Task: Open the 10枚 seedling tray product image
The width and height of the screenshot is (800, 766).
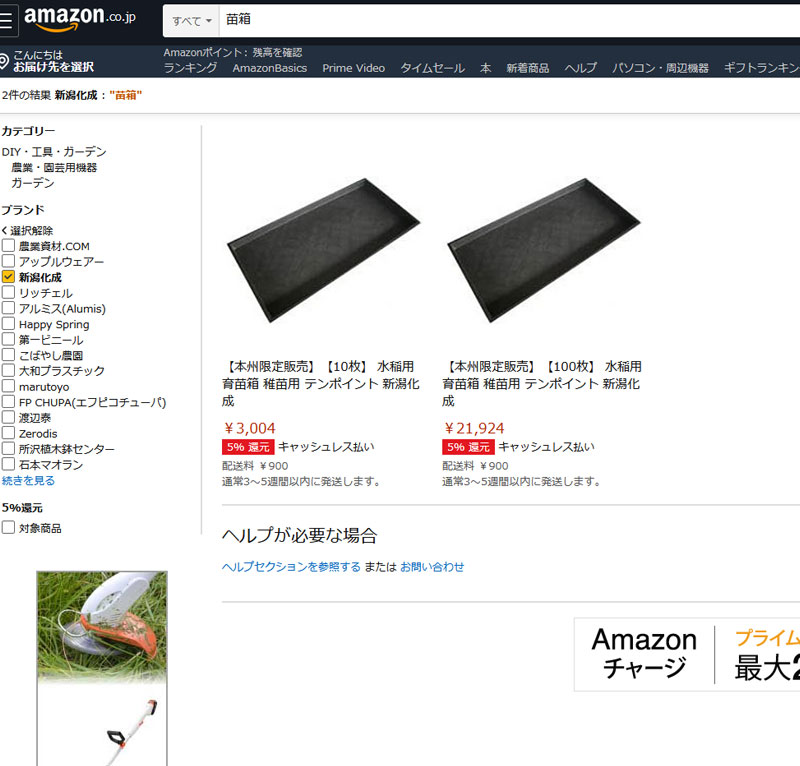Action: pyautogui.click(x=323, y=251)
